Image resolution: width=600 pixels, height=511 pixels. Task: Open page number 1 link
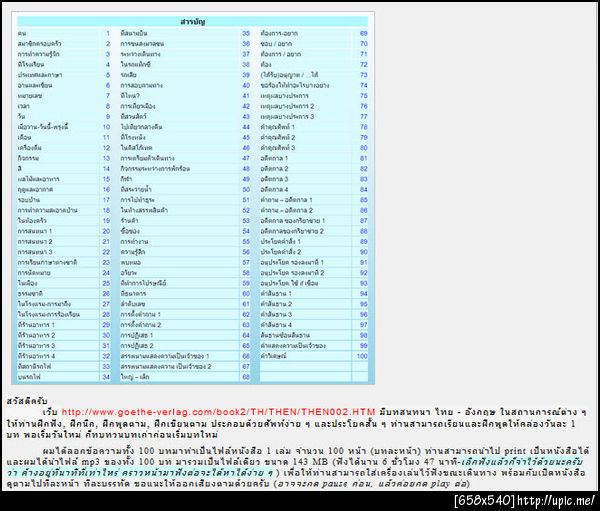(108, 33)
